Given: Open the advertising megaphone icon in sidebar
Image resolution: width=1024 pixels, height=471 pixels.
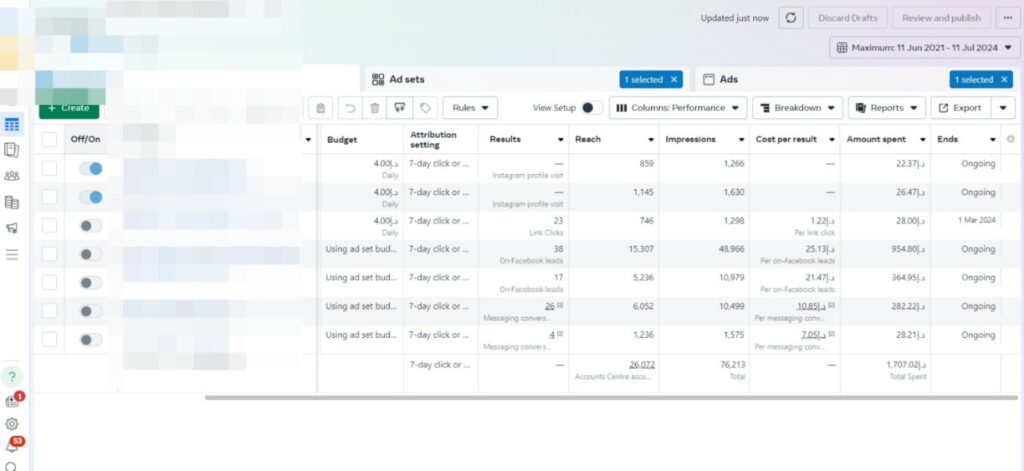Looking at the screenshot, I should click(x=12, y=228).
